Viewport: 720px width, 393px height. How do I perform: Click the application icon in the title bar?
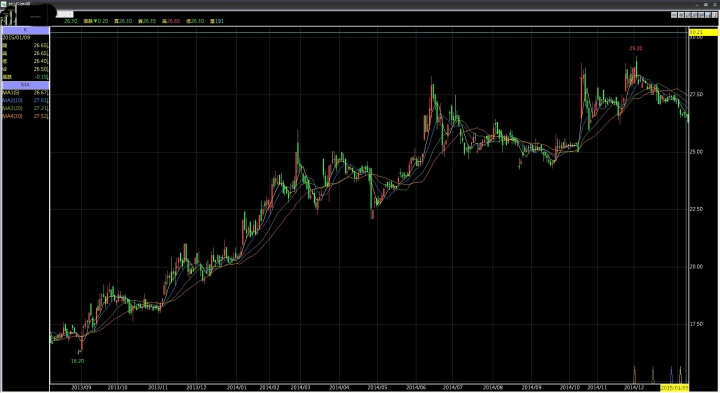3,3
